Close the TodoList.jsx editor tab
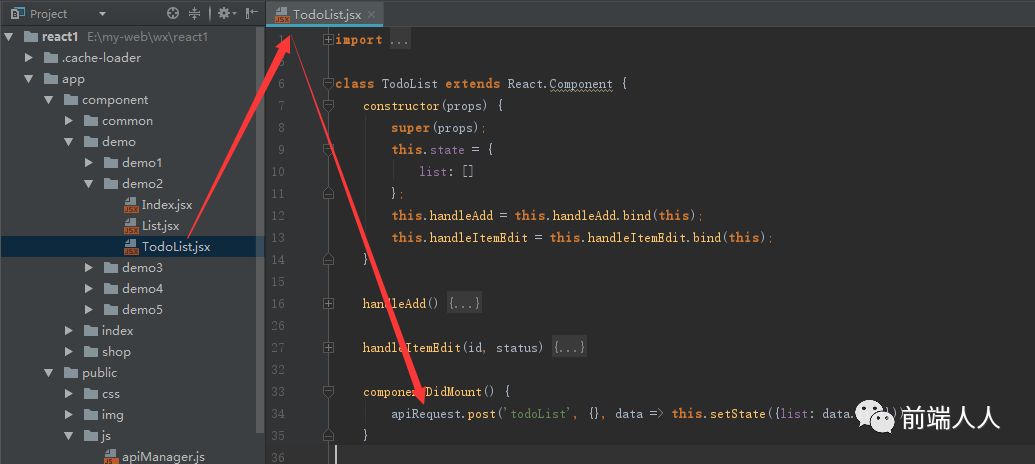 (373, 15)
